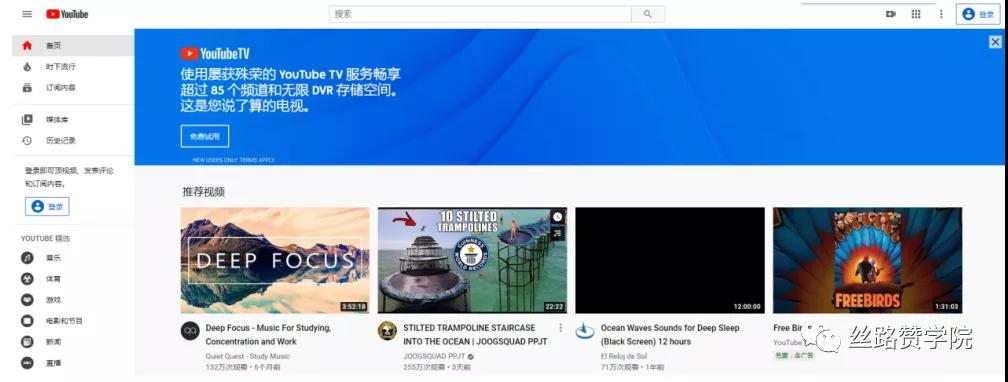The width and height of the screenshot is (1008, 382).
Task: Click the 登录 sign-in button in header
Action: (978, 14)
